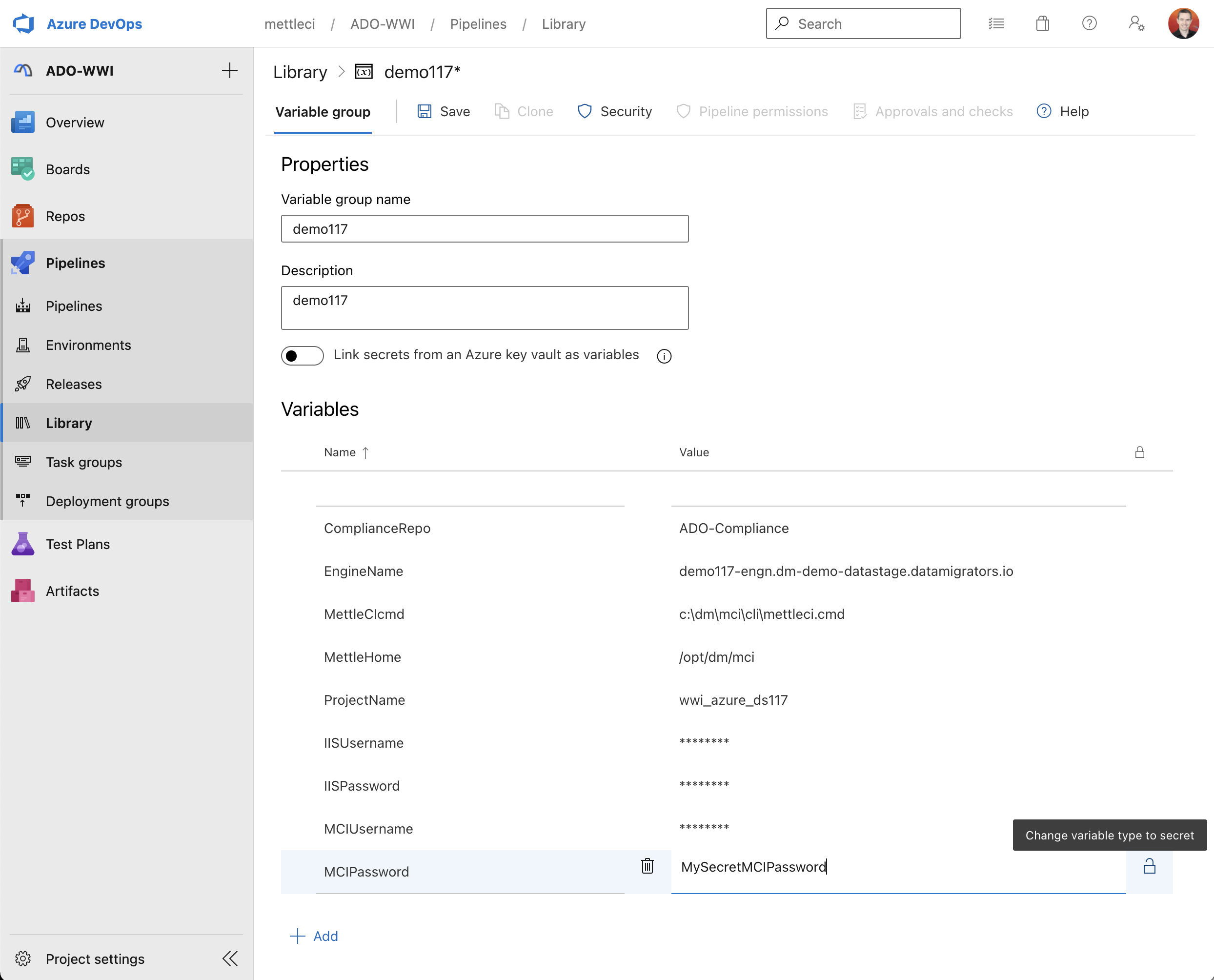The image size is (1214, 980).
Task: Click the Save toolbar button
Action: pos(444,112)
